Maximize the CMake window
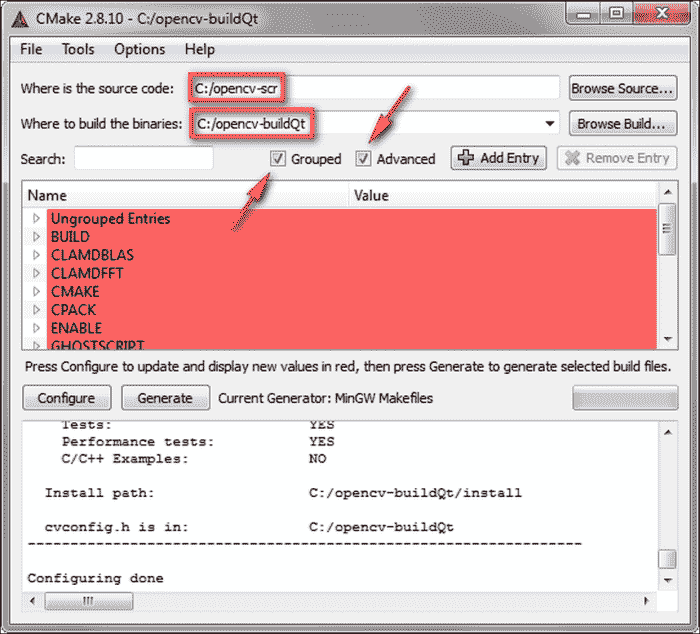 tap(617, 13)
